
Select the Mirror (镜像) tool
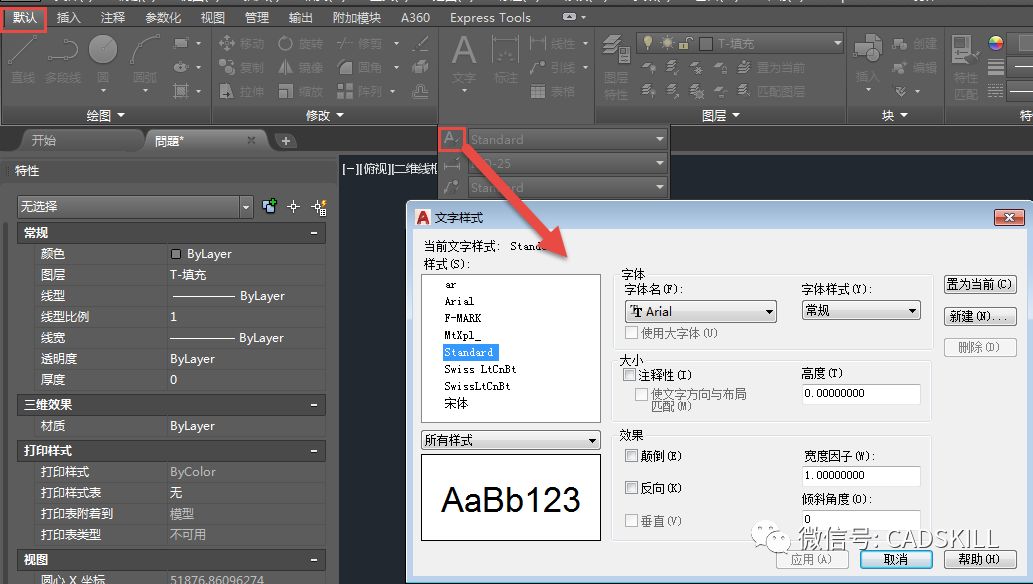[300, 68]
